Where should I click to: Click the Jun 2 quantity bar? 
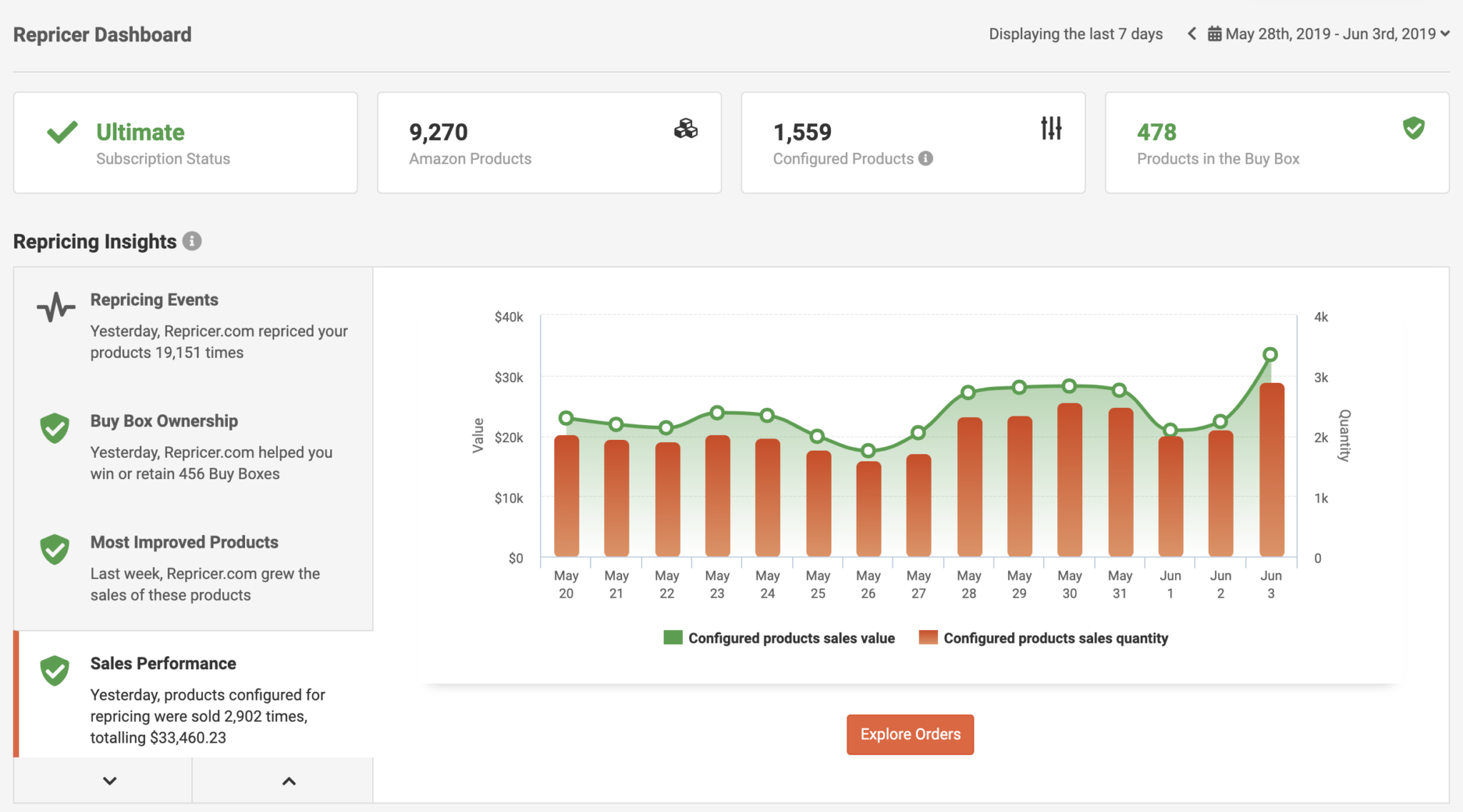click(1221, 493)
